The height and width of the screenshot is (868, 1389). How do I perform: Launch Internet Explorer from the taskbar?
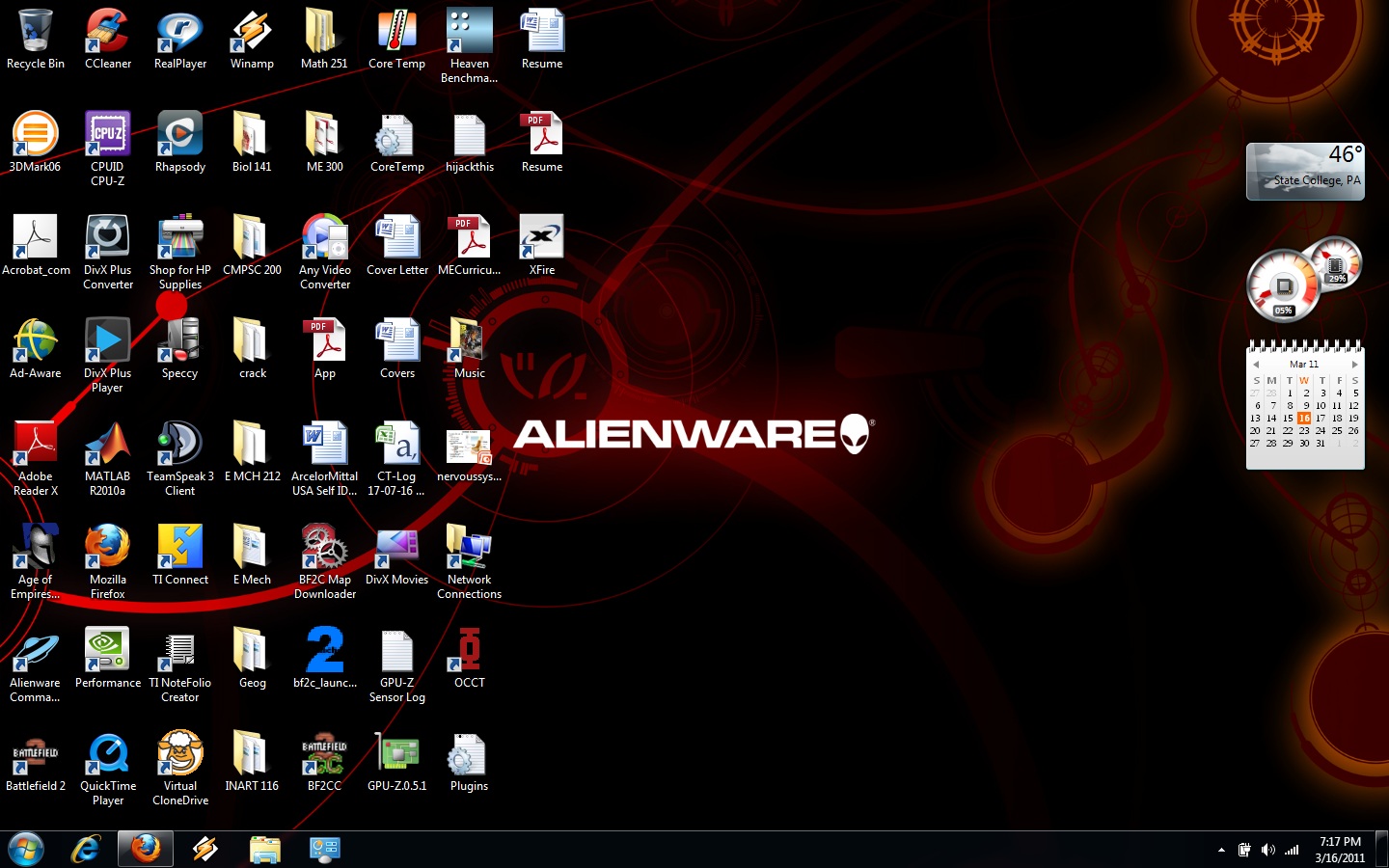click(86, 850)
